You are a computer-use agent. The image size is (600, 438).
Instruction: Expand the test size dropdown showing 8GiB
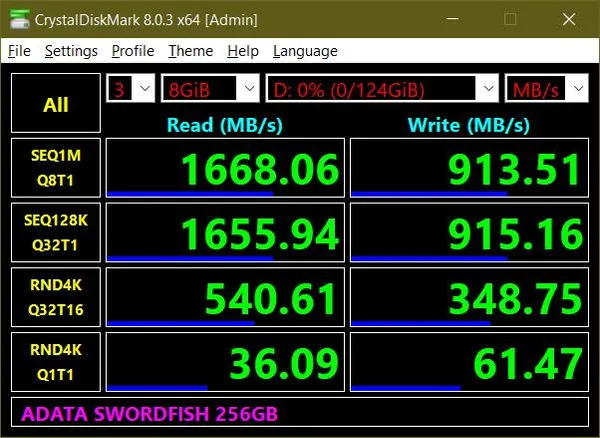coord(210,88)
